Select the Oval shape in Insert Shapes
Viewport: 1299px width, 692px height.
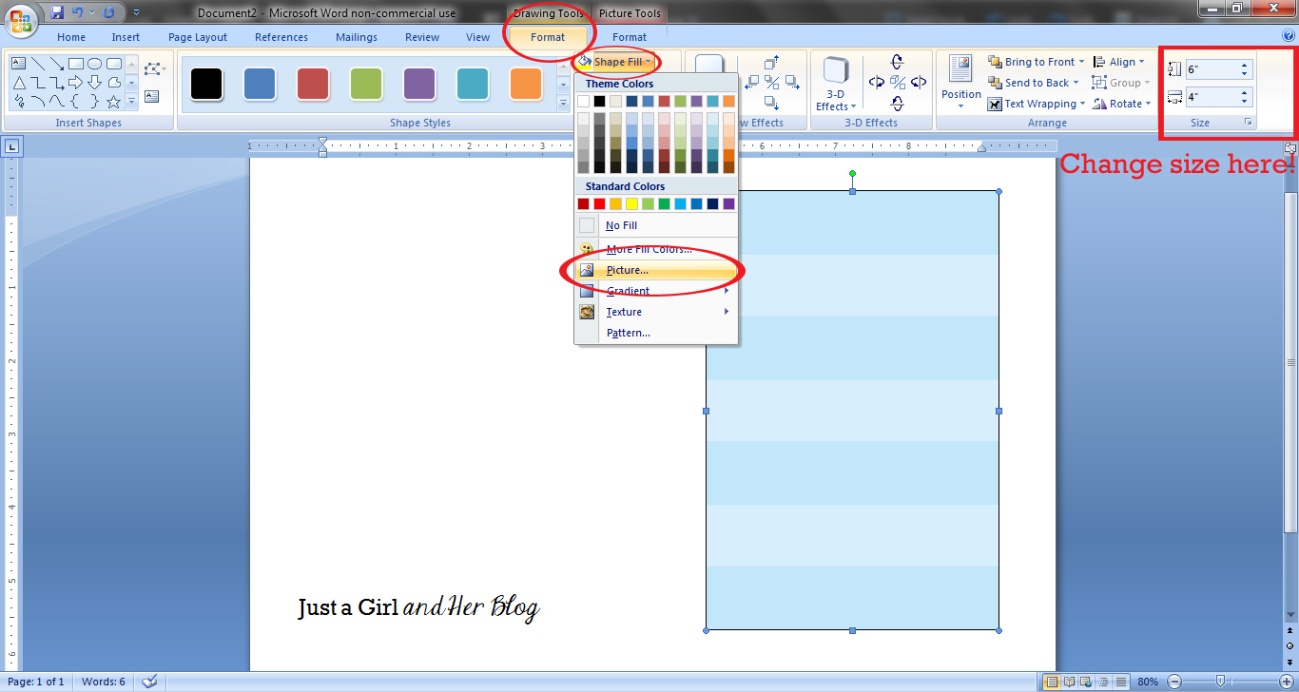pos(95,63)
